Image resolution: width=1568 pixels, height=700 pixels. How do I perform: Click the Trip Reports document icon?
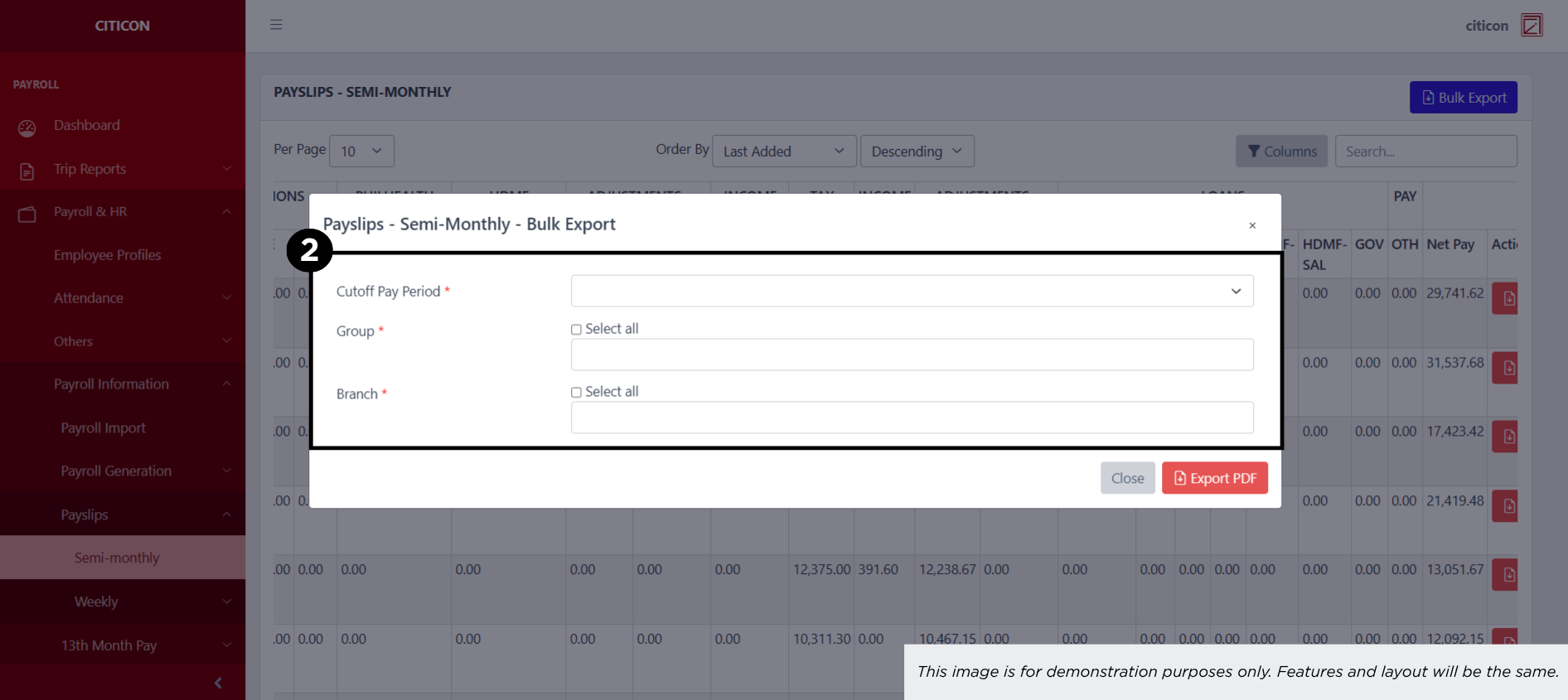[x=27, y=171]
